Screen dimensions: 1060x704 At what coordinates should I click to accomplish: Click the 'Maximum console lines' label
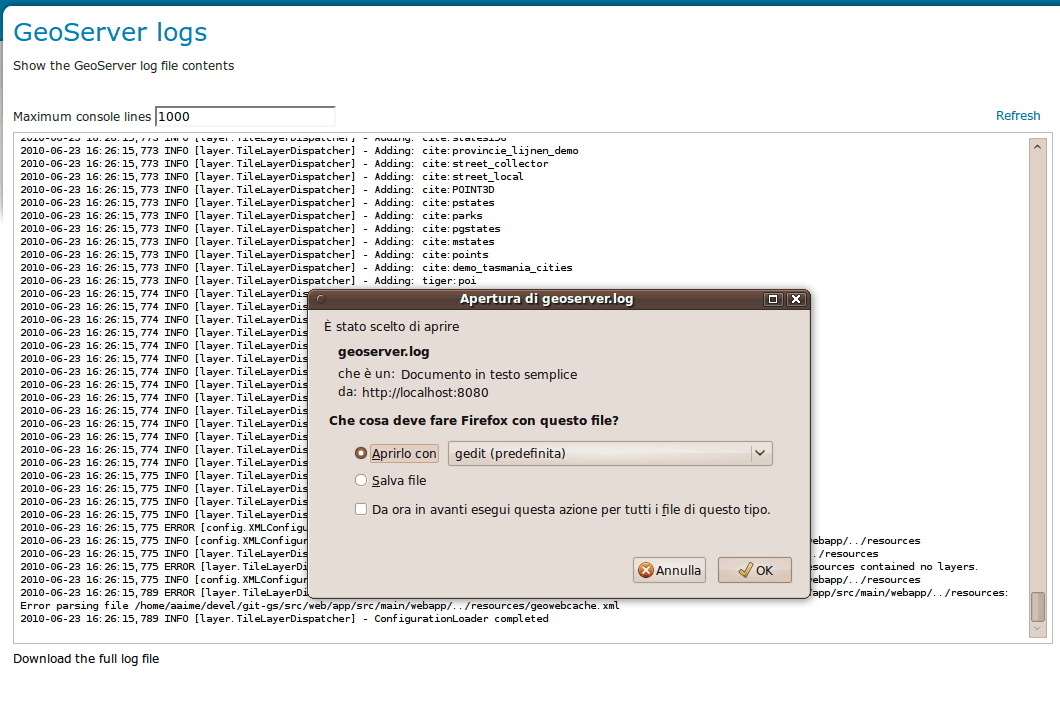82,116
